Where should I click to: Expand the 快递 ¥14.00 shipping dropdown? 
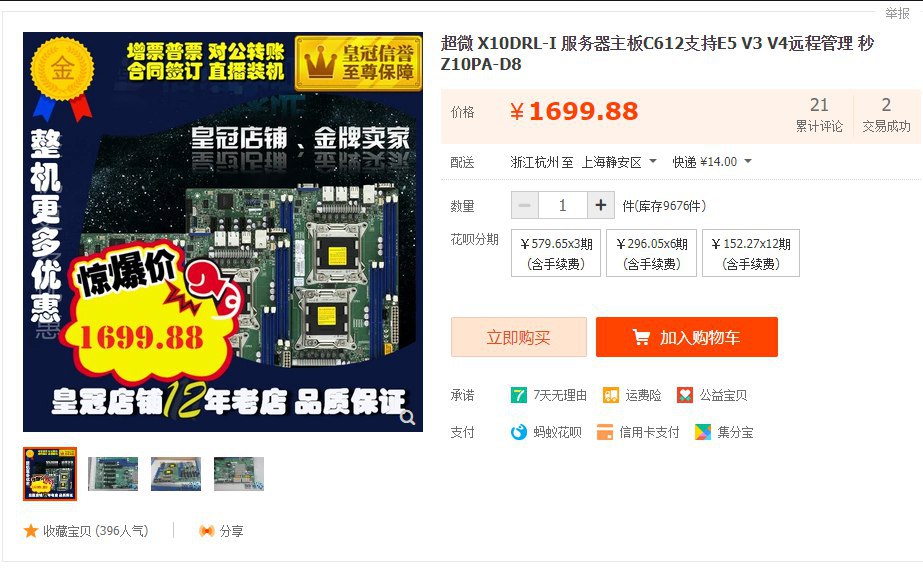712,162
